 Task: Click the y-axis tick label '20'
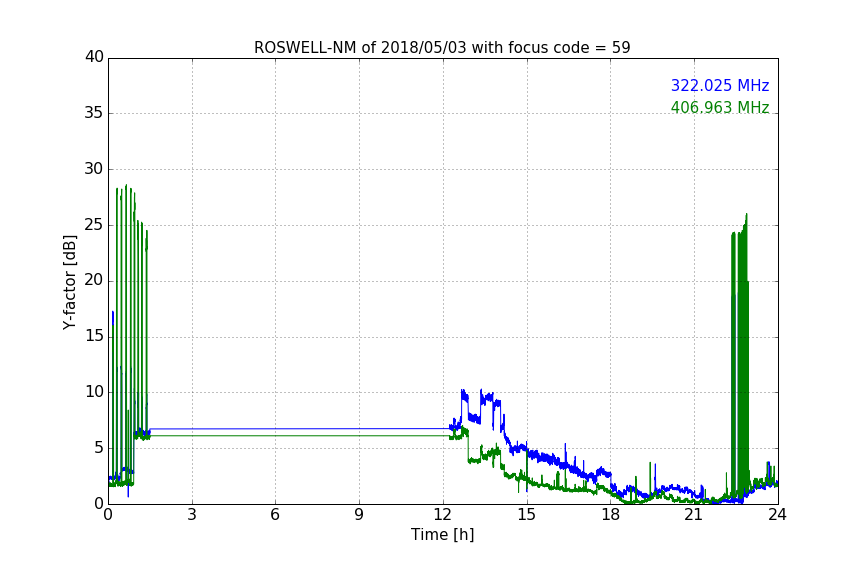pyautogui.click(x=94, y=280)
